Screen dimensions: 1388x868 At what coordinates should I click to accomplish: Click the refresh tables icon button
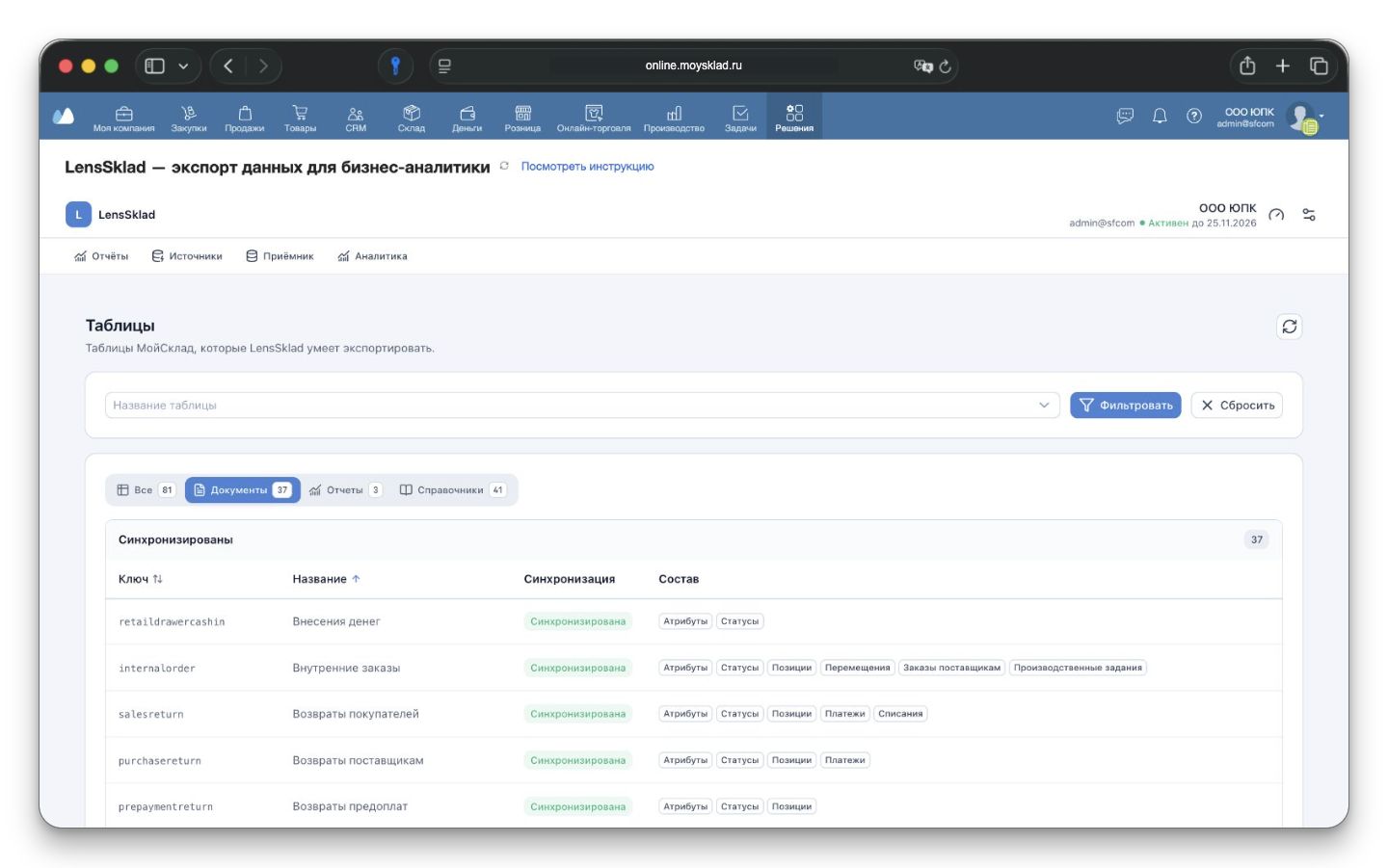(x=1290, y=327)
